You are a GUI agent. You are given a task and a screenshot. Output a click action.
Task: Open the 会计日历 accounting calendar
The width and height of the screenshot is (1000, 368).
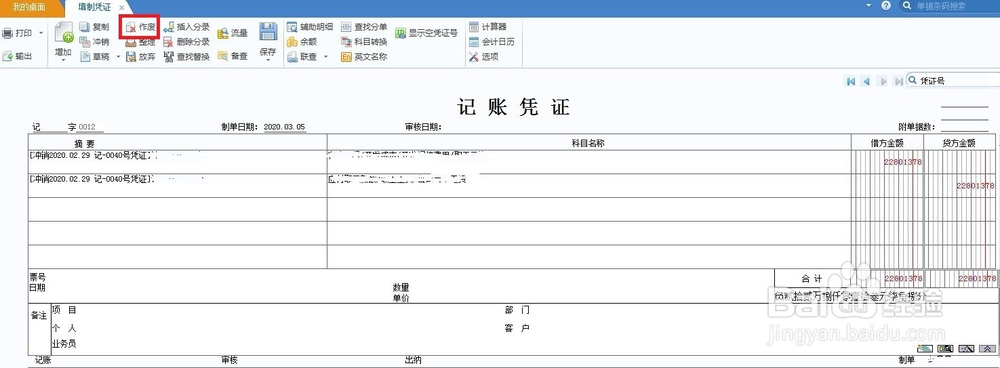tap(492, 42)
